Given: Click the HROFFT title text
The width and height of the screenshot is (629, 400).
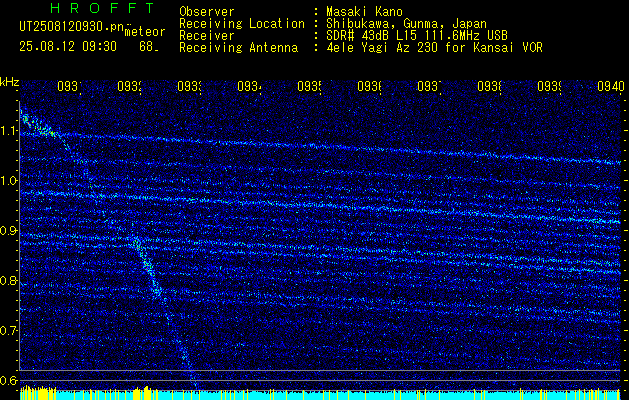Looking at the screenshot, I should [x=103, y=8].
